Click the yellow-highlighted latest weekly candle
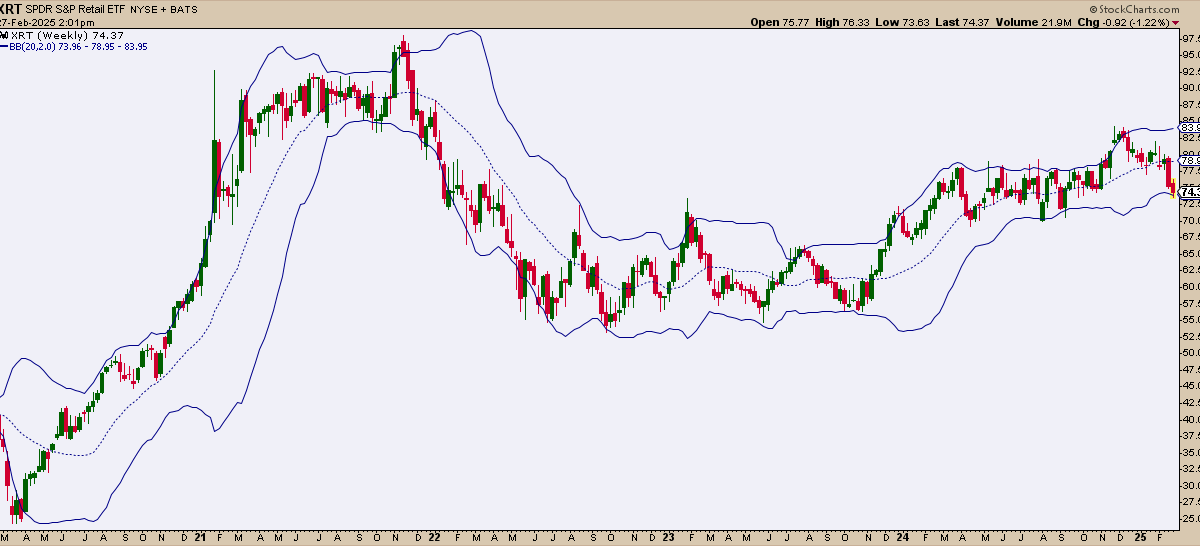Screen dimensions: 1200x546 [x=1172, y=190]
